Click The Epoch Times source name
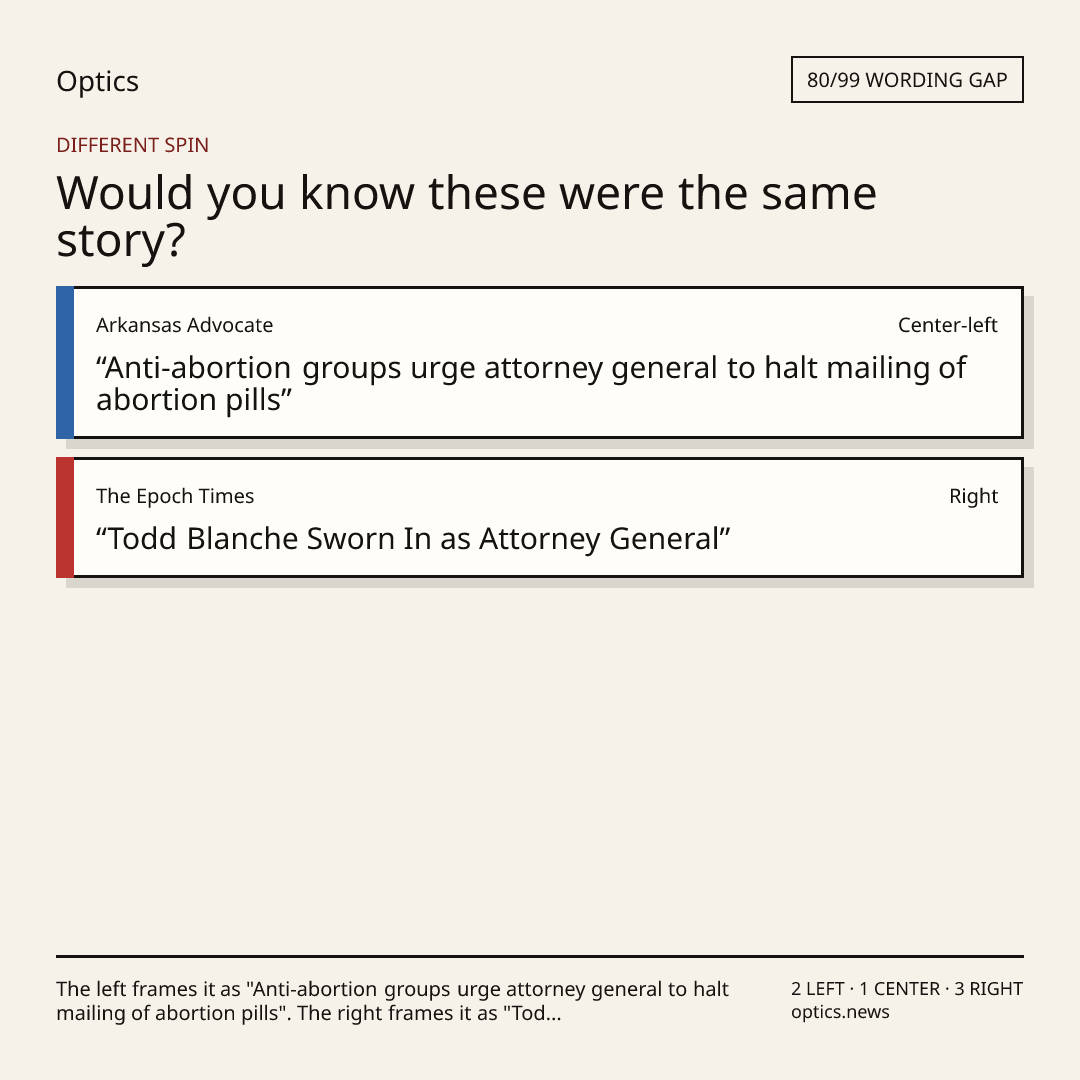 [x=175, y=496]
